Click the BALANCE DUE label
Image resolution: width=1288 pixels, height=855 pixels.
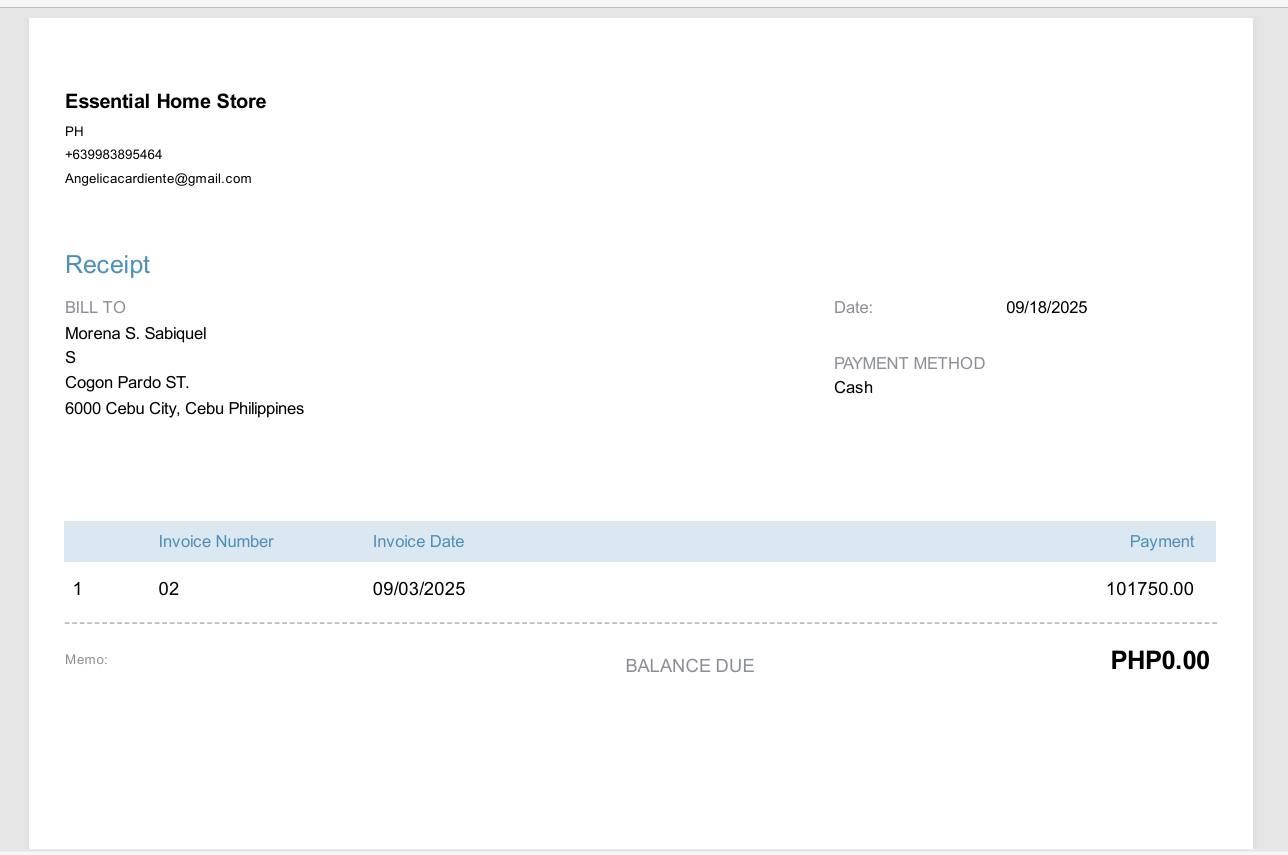(x=689, y=666)
